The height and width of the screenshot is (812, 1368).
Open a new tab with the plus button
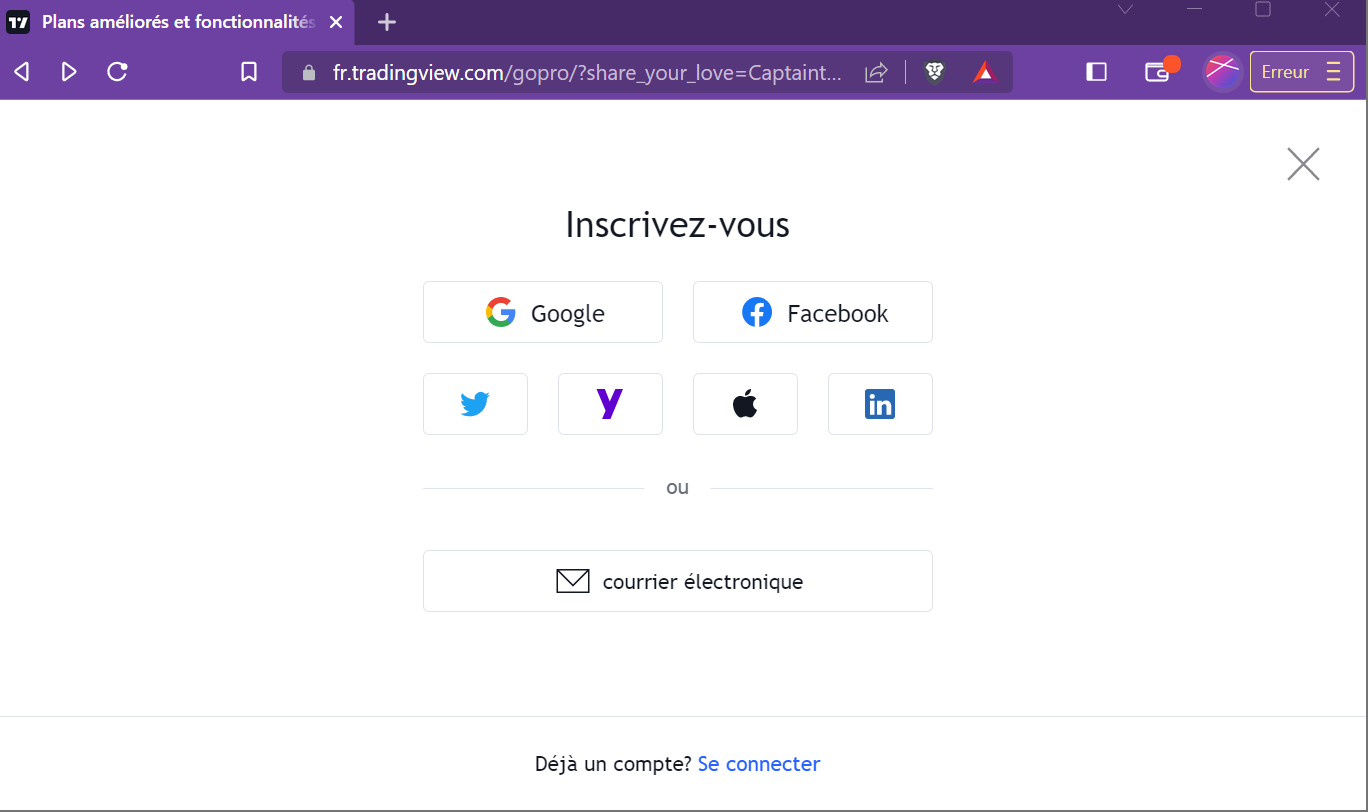coord(387,22)
